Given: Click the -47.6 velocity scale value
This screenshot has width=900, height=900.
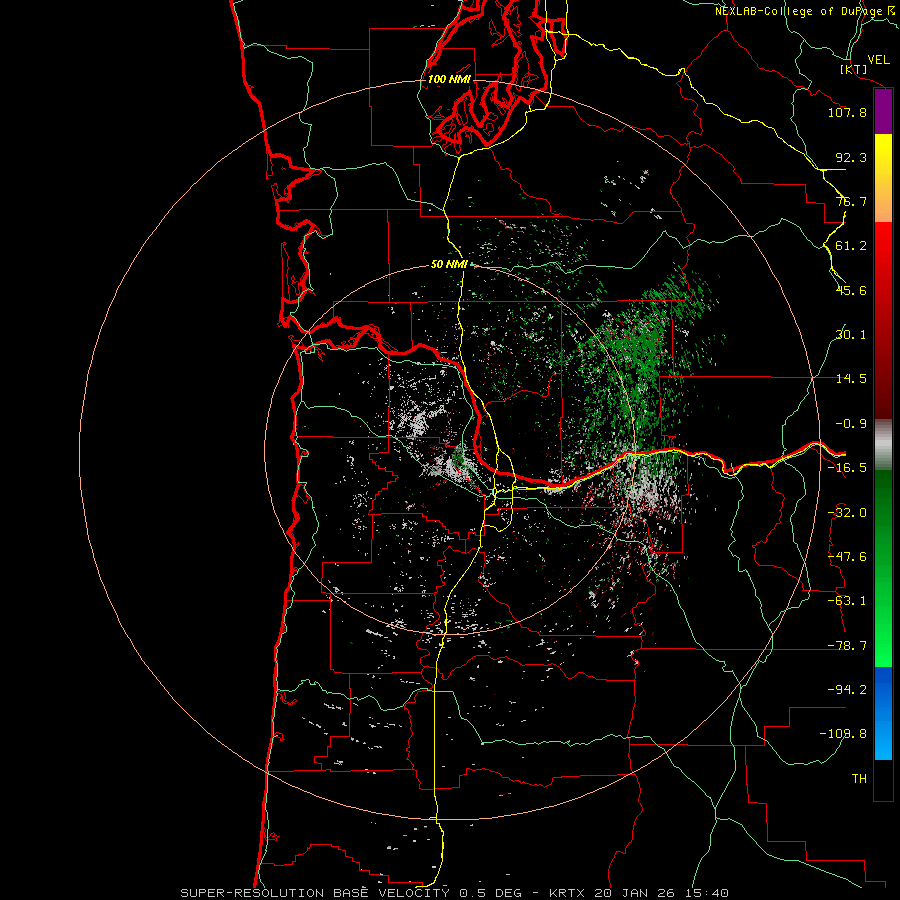Looking at the screenshot, I should click(x=847, y=557).
